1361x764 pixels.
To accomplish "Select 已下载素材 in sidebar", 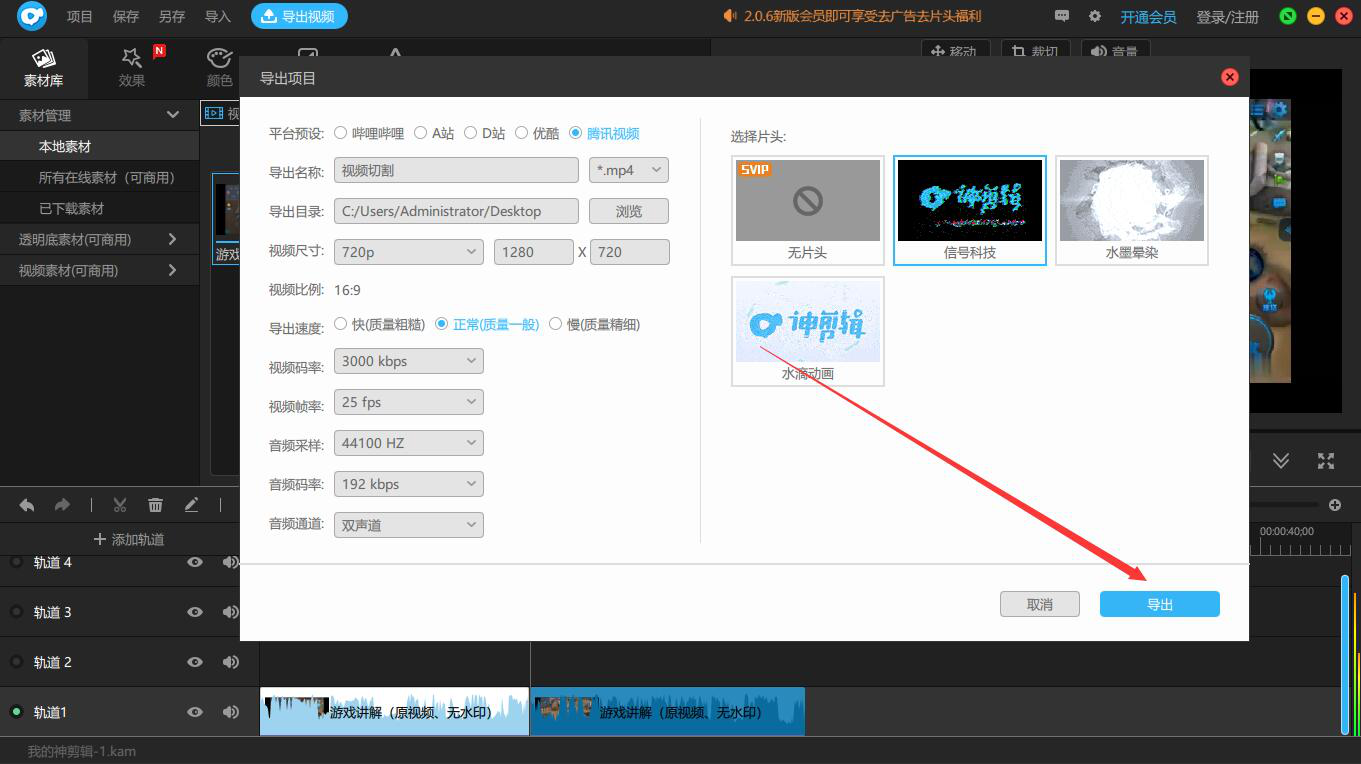I will tap(100, 208).
